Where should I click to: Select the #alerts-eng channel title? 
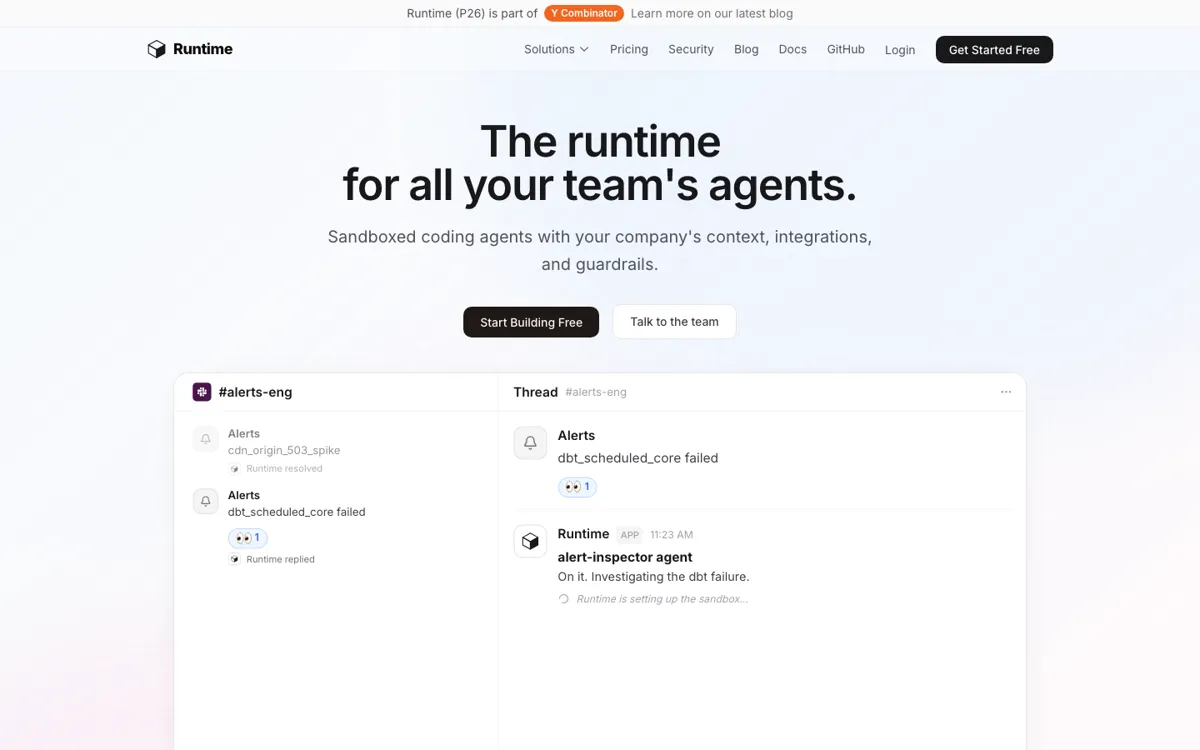point(255,392)
